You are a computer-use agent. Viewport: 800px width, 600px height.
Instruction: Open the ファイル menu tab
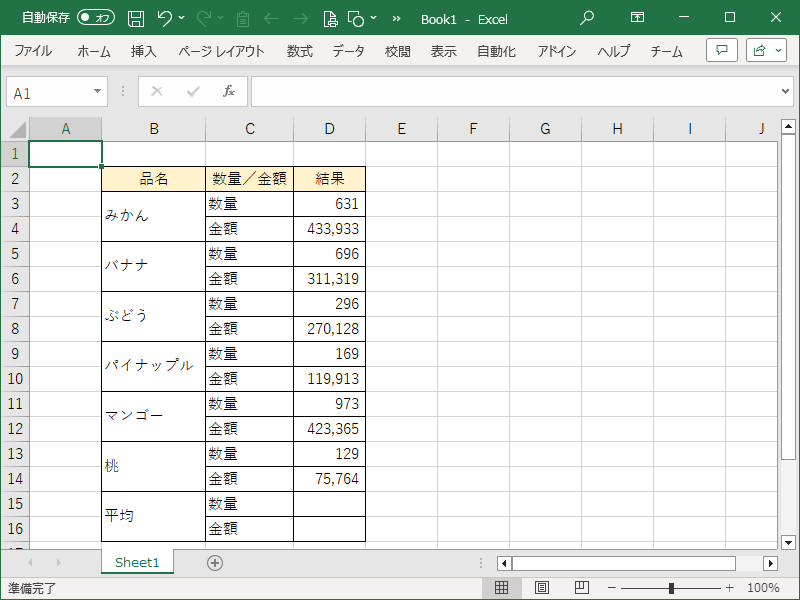(x=33, y=51)
